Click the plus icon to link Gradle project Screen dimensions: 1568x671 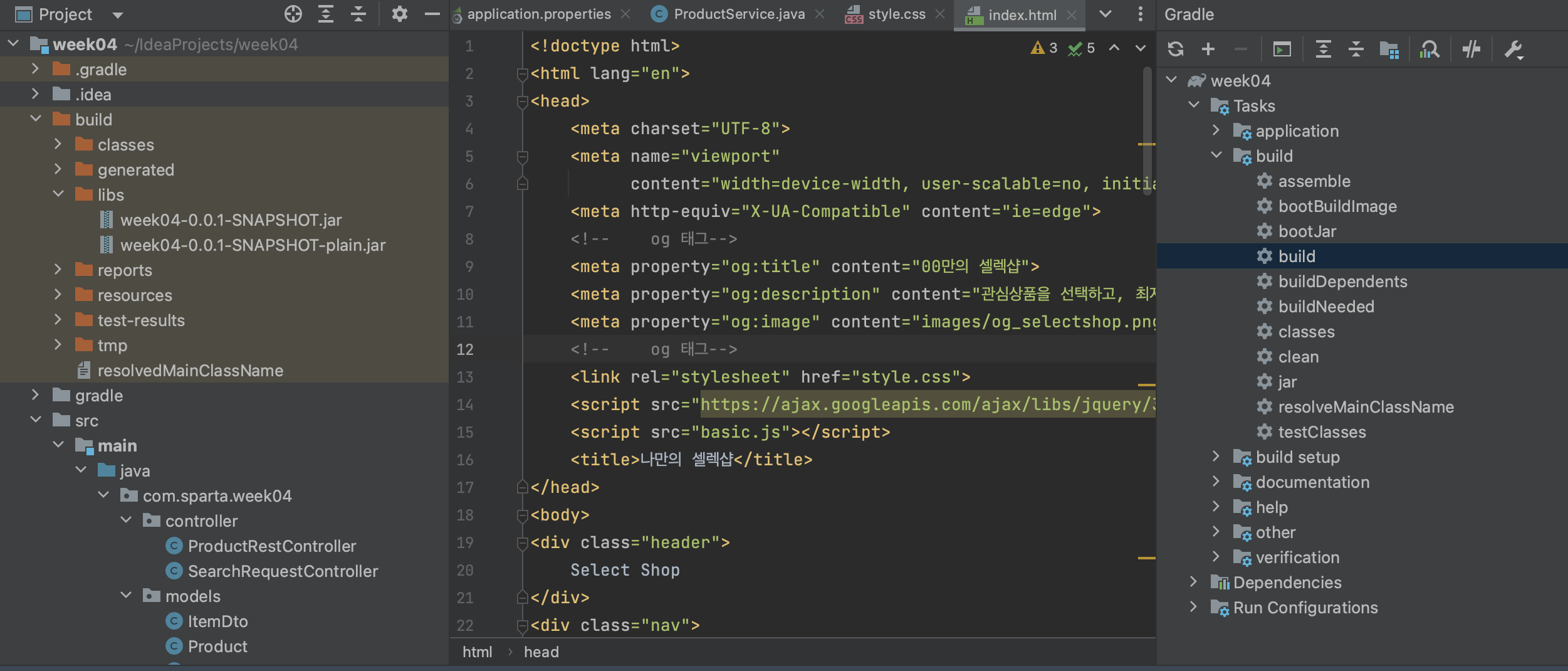click(x=1208, y=49)
